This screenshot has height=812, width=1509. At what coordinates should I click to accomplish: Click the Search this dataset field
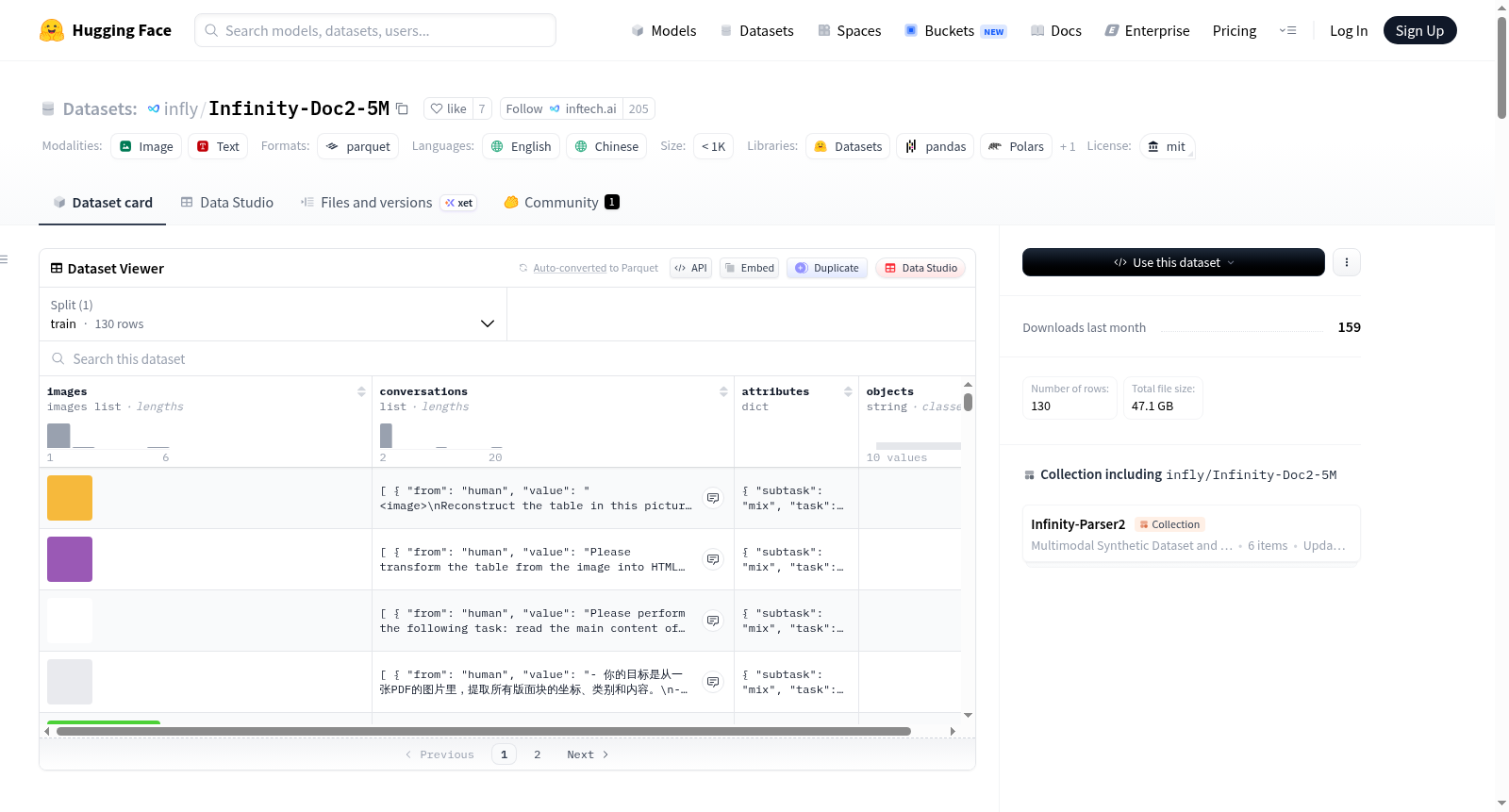click(x=507, y=358)
